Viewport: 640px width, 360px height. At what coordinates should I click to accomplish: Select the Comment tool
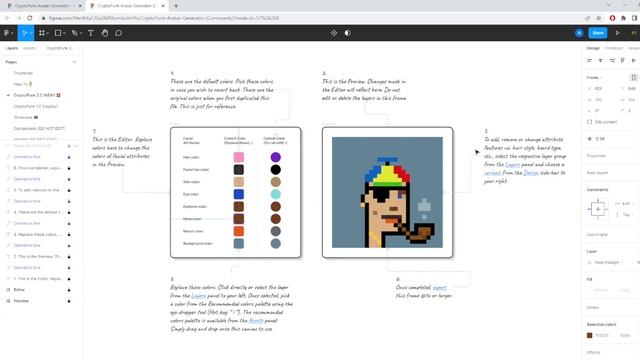(118, 33)
